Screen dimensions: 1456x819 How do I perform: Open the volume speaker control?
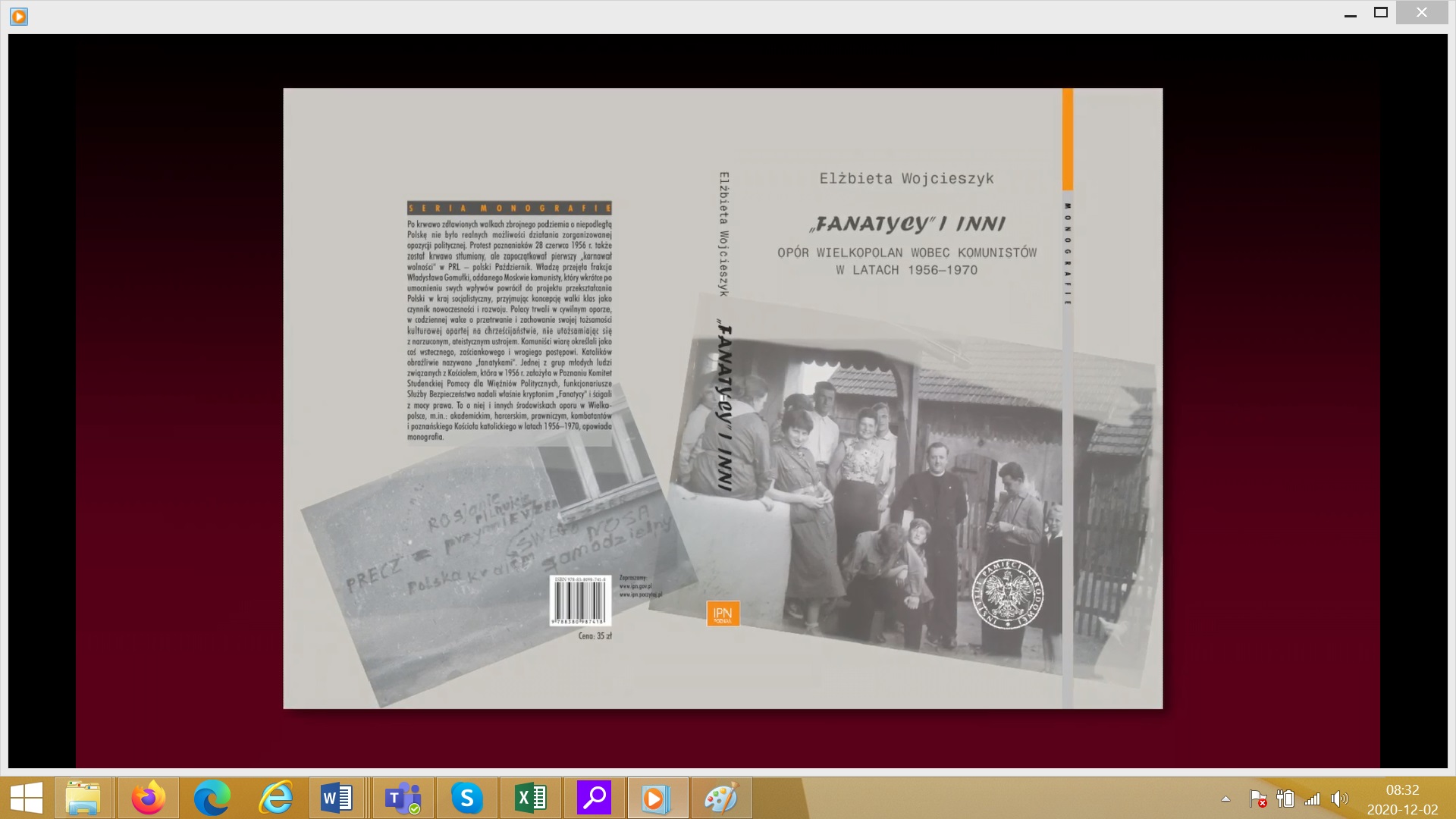(1339, 799)
